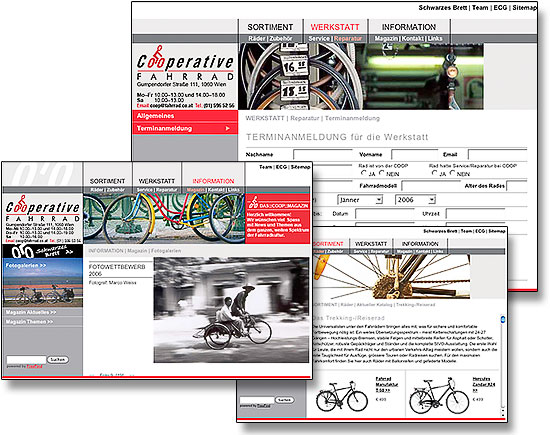Click the rickshaw contest photo
Image resolution: width=550 pixels, height=435 pixels.
click(x=232, y=310)
